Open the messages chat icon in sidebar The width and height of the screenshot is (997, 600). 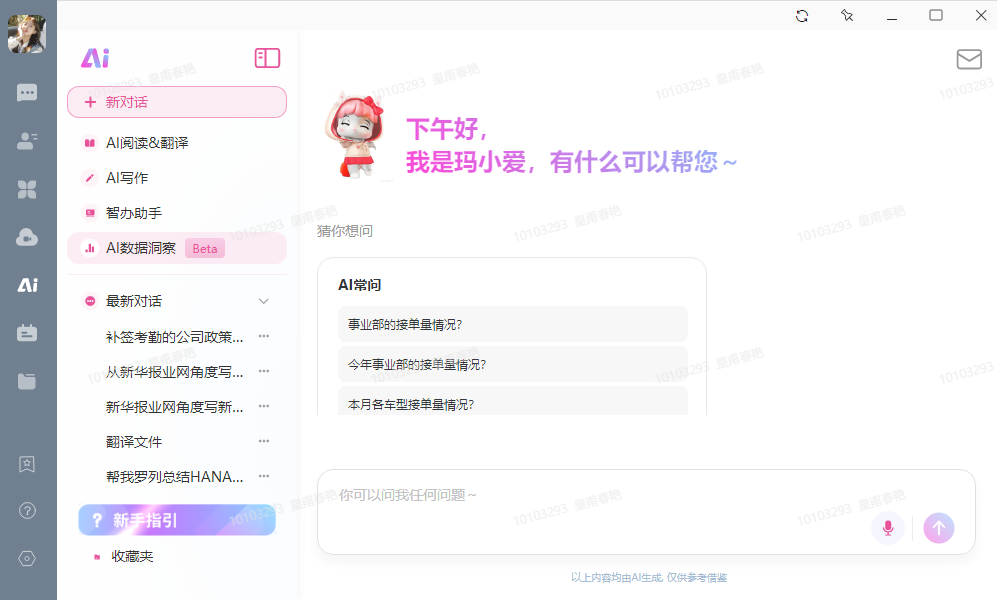click(x=27, y=93)
